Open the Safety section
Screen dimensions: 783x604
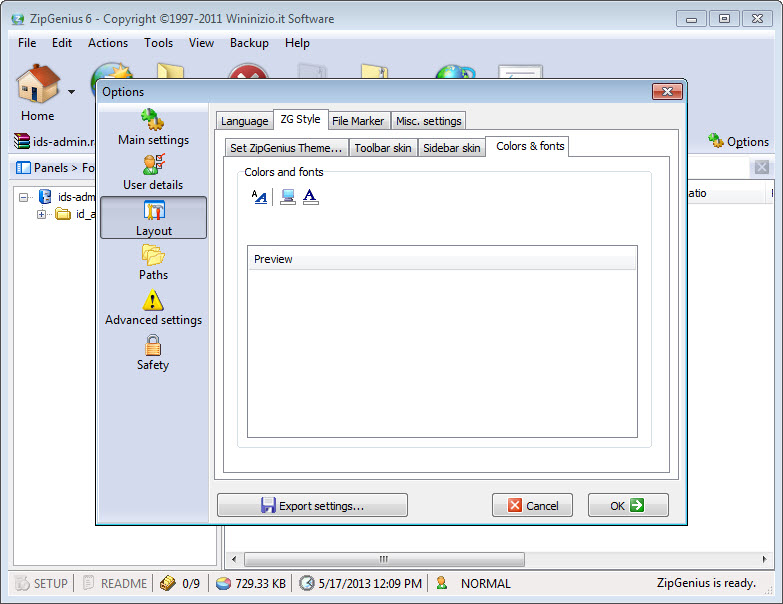[153, 352]
